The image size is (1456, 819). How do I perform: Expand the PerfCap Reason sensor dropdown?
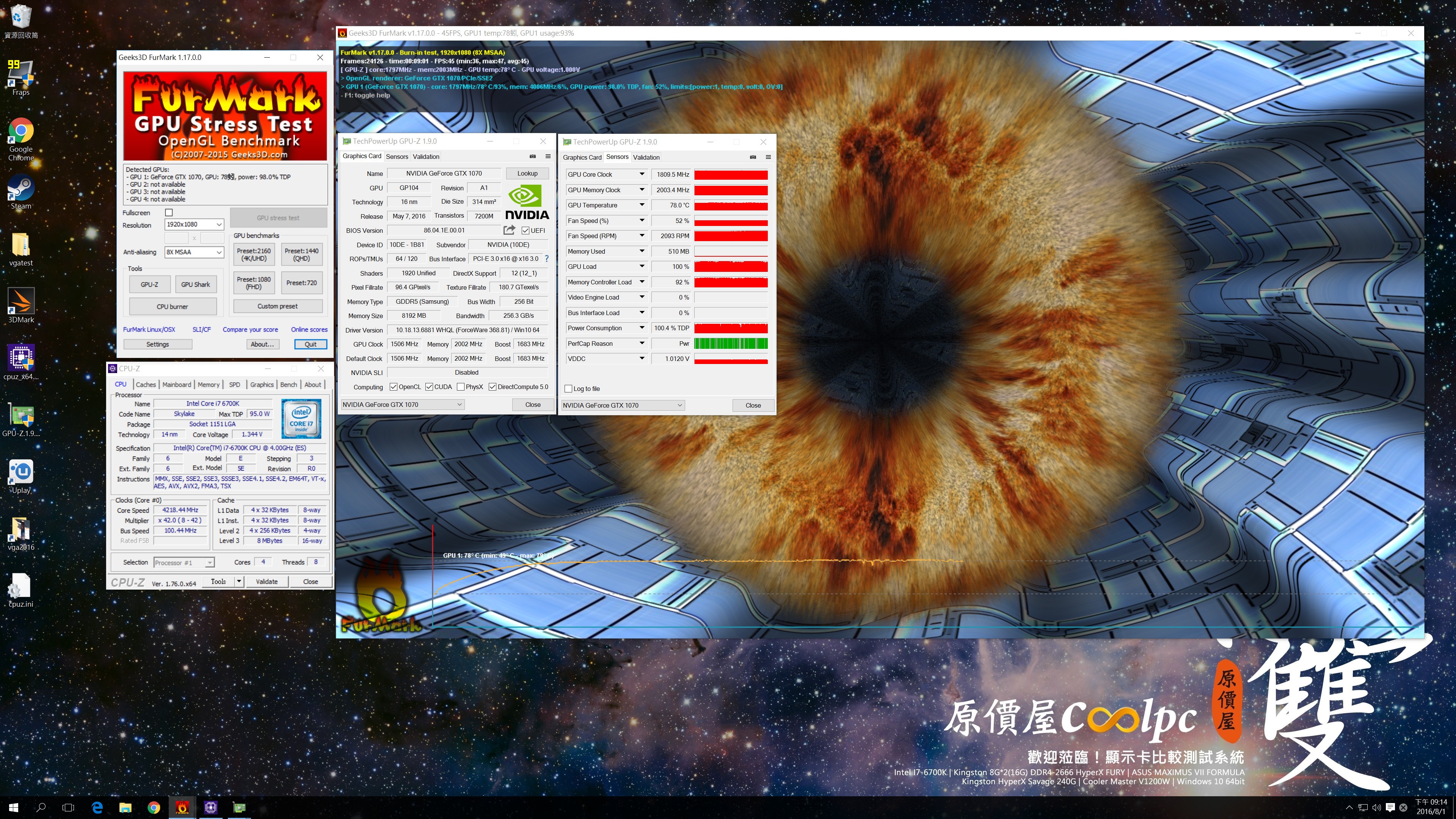pos(642,344)
